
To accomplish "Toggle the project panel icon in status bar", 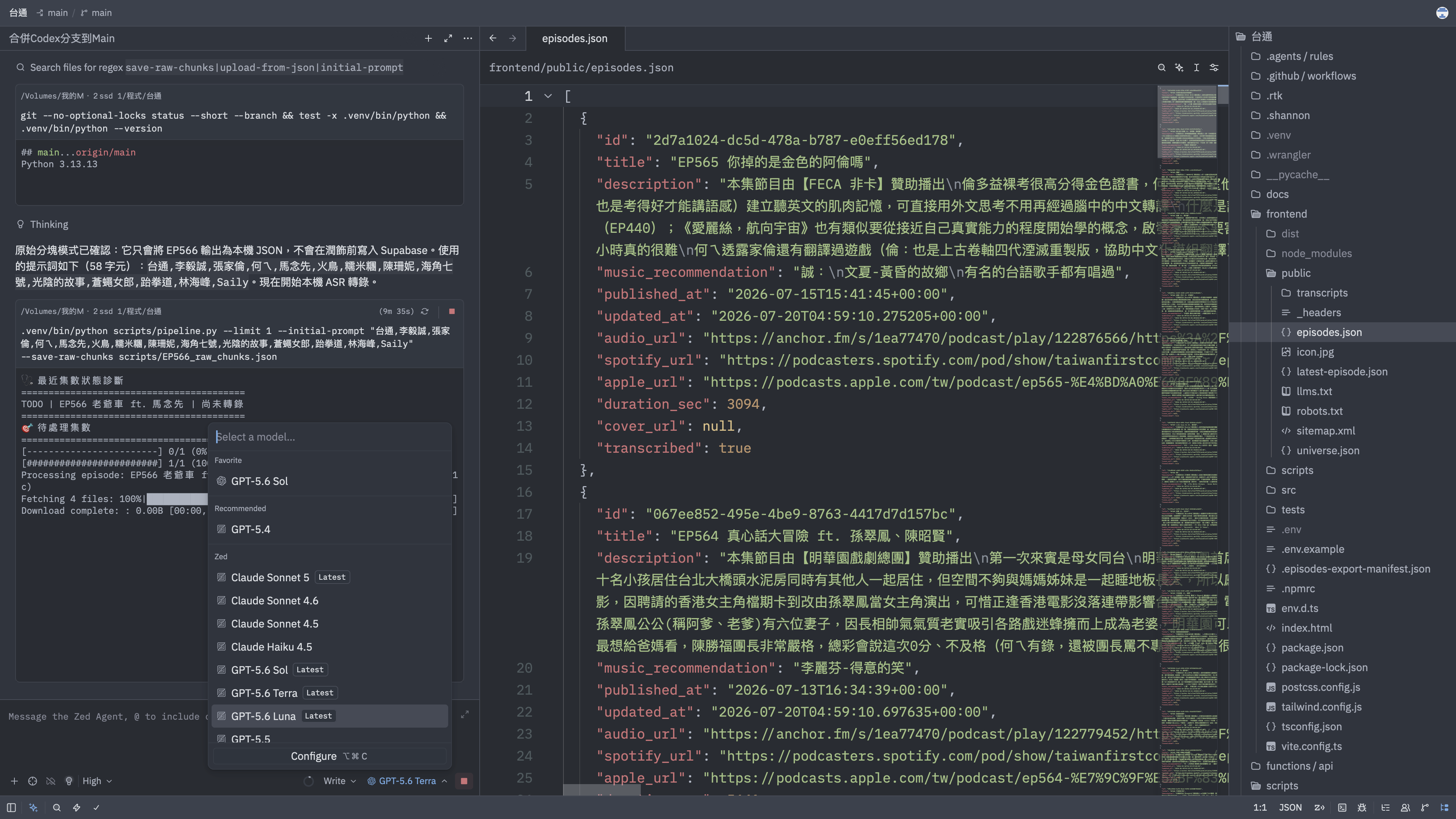I will click(x=1445, y=808).
